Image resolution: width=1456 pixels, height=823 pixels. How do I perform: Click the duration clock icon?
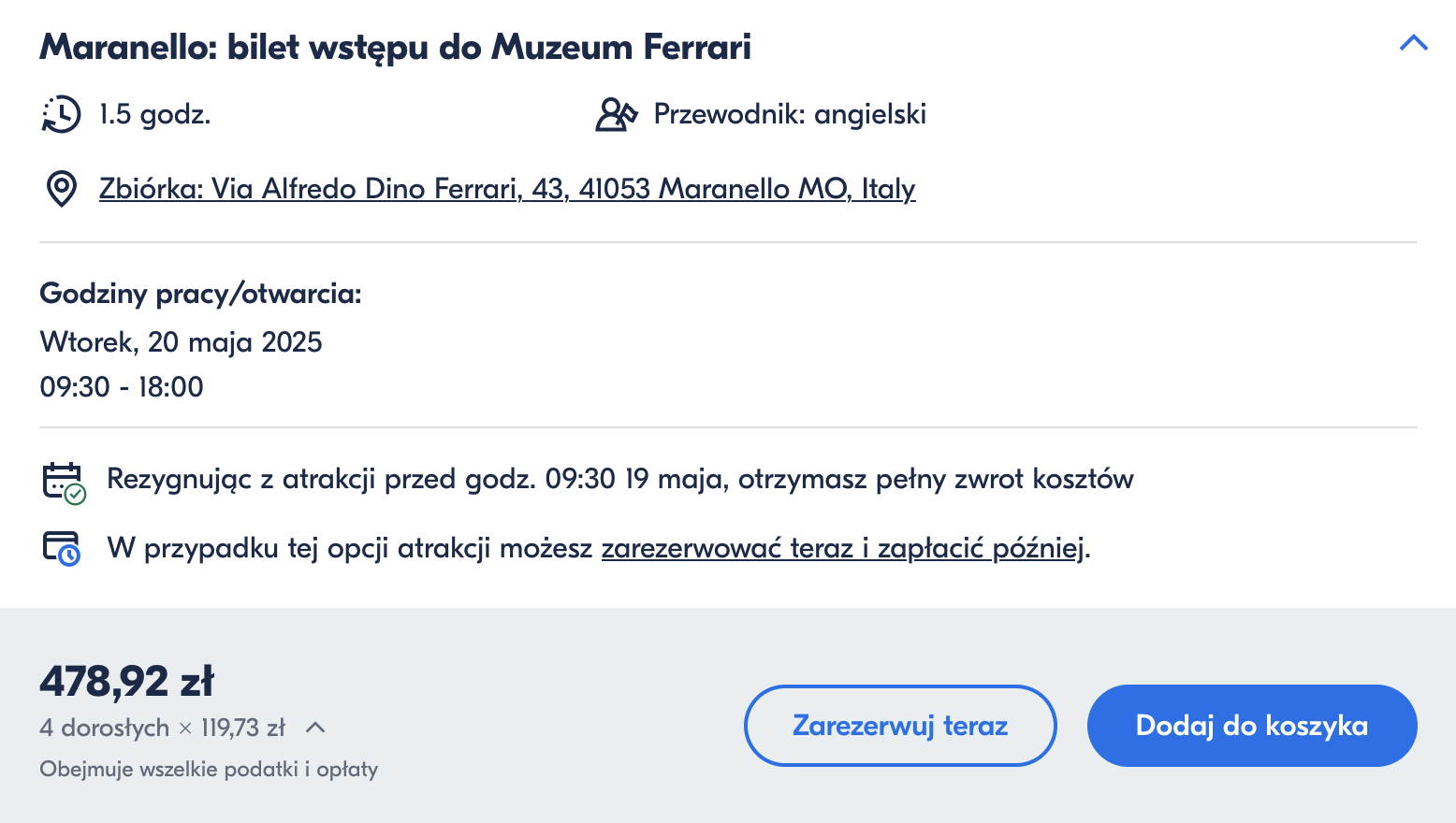(62, 114)
